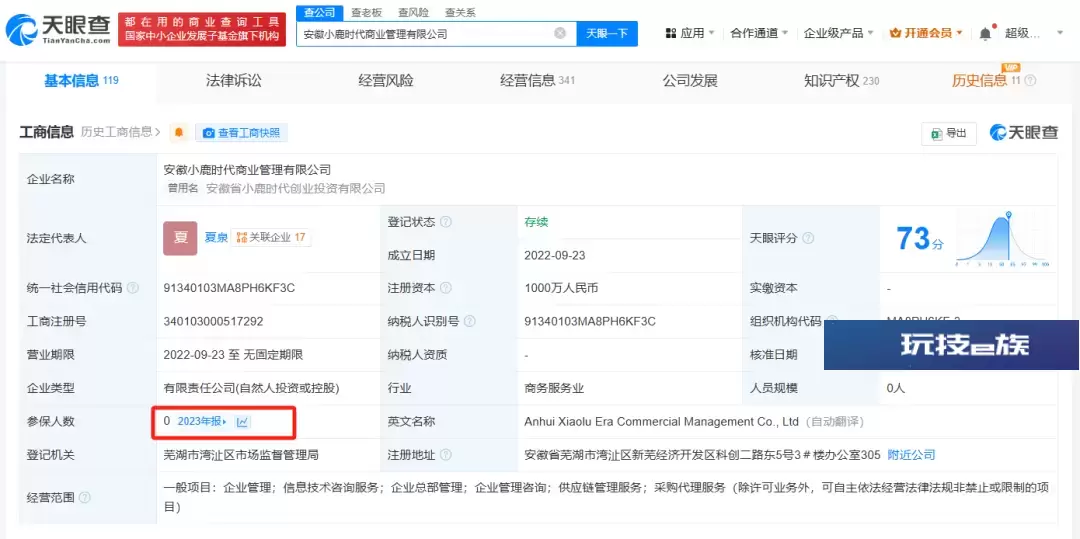Screen dimensions: 1080x539
Task: Click the help icon beside 统一社会信用代码
Action: click(133, 288)
